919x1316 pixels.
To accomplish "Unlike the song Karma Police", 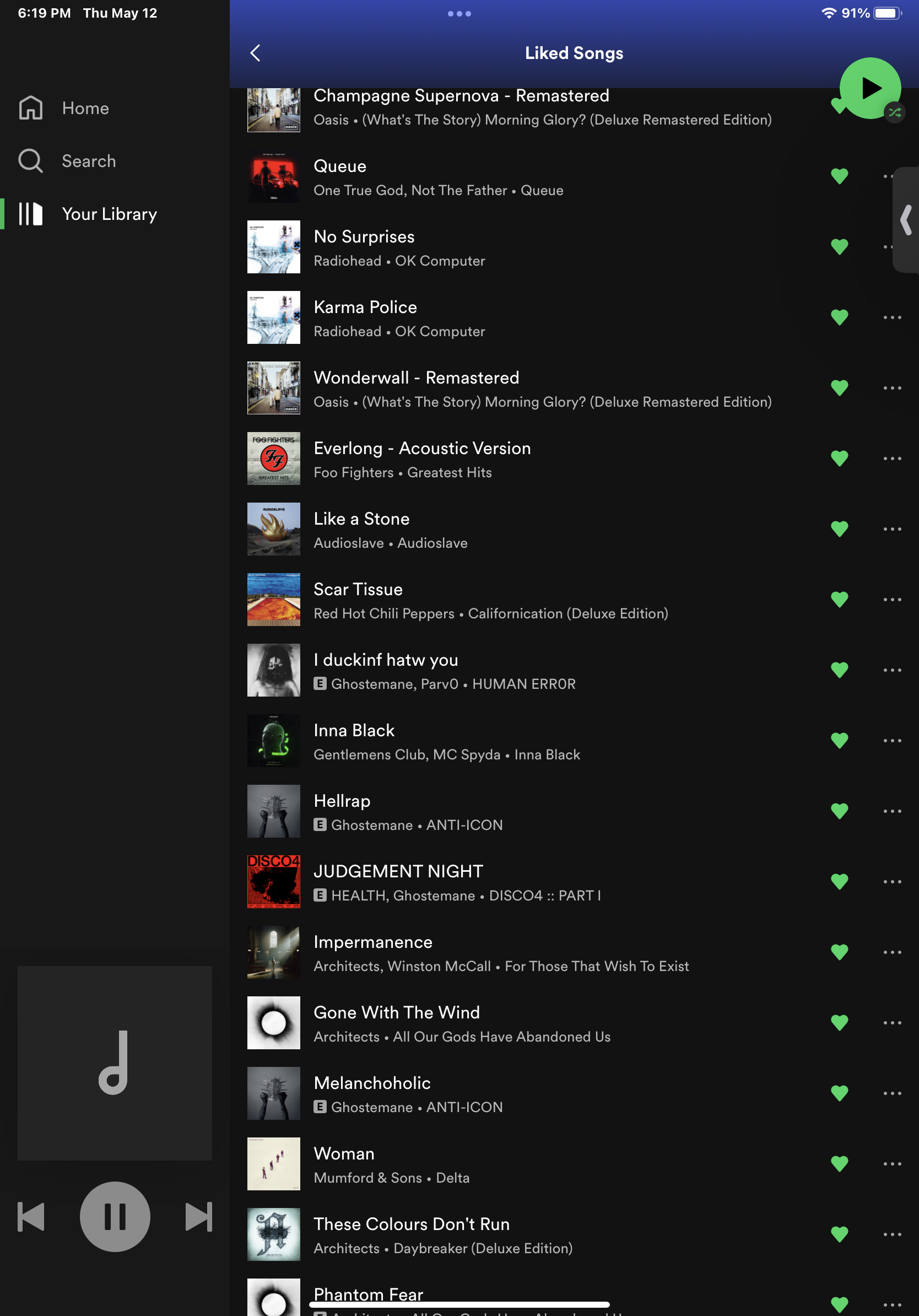I will 839,317.
